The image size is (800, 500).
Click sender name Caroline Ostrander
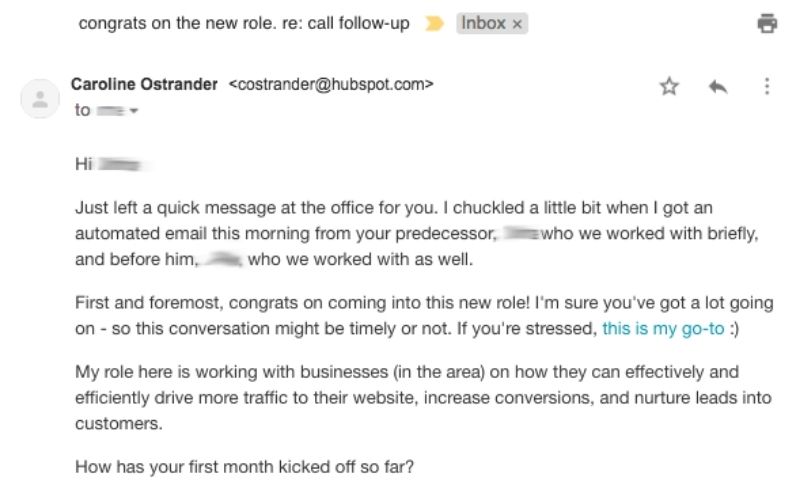point(144,85)
